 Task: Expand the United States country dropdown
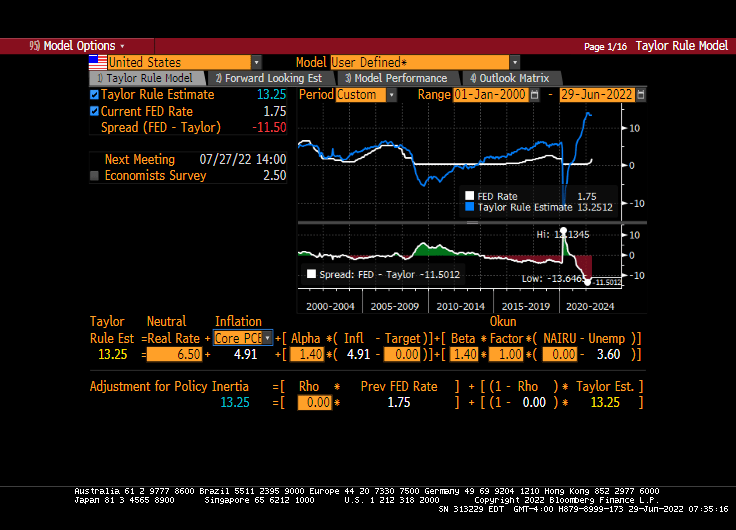click(x=256, y=62)
